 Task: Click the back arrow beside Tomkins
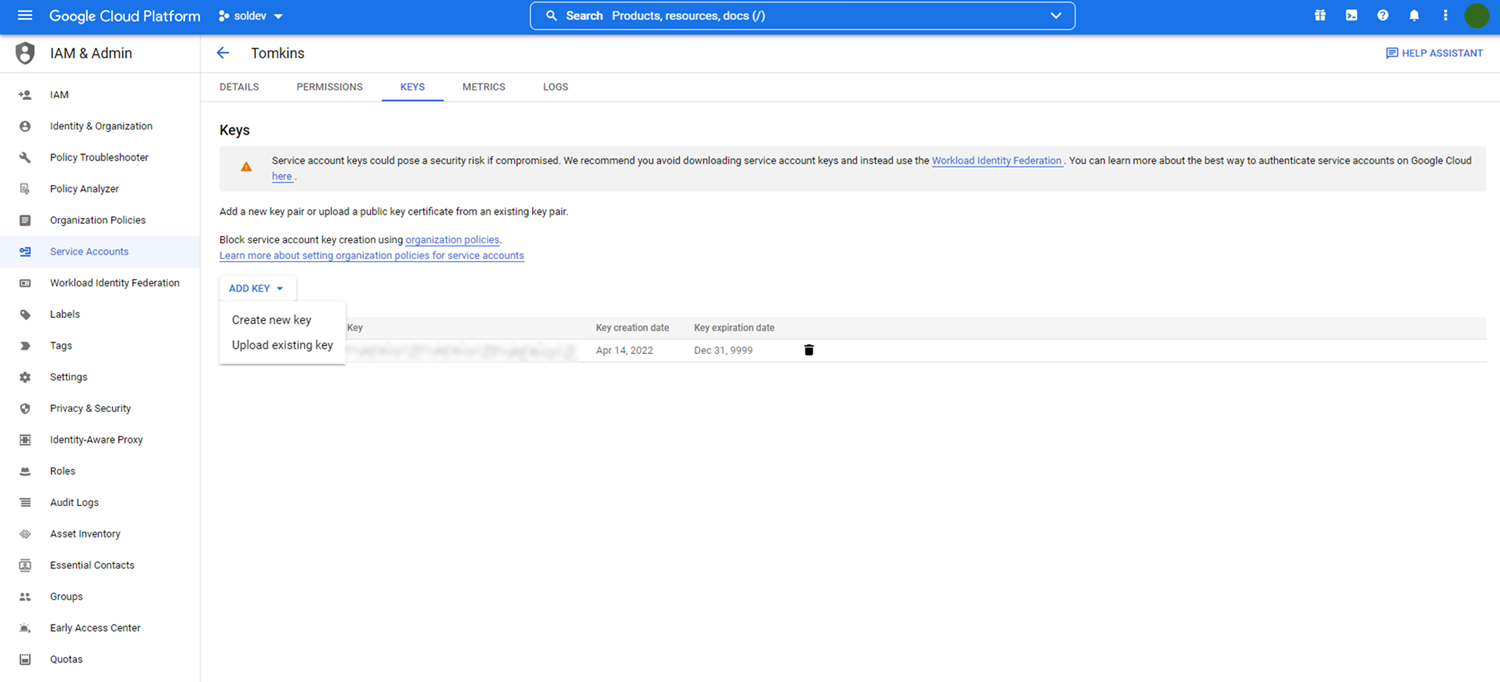pyautogui.click(x=223, y=53)
